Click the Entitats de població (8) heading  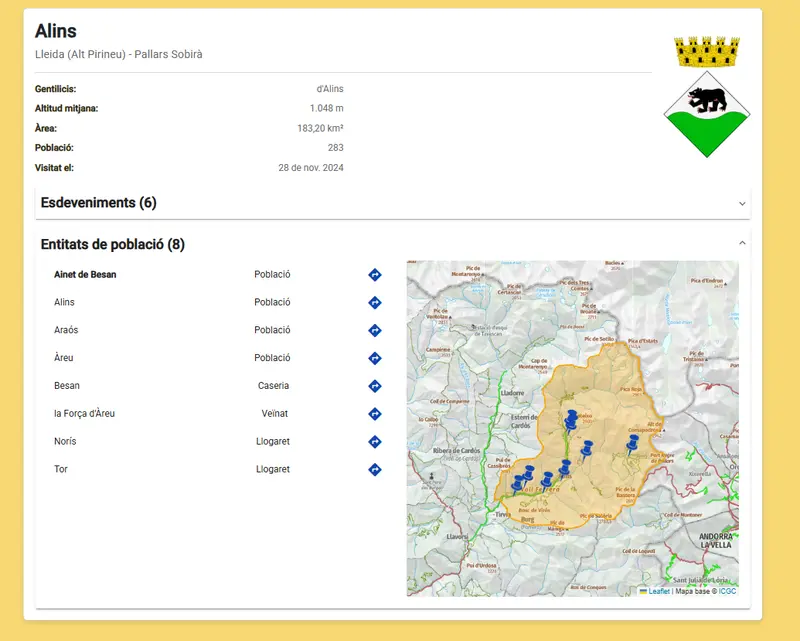pyautogui.click(x=113, y=244)
